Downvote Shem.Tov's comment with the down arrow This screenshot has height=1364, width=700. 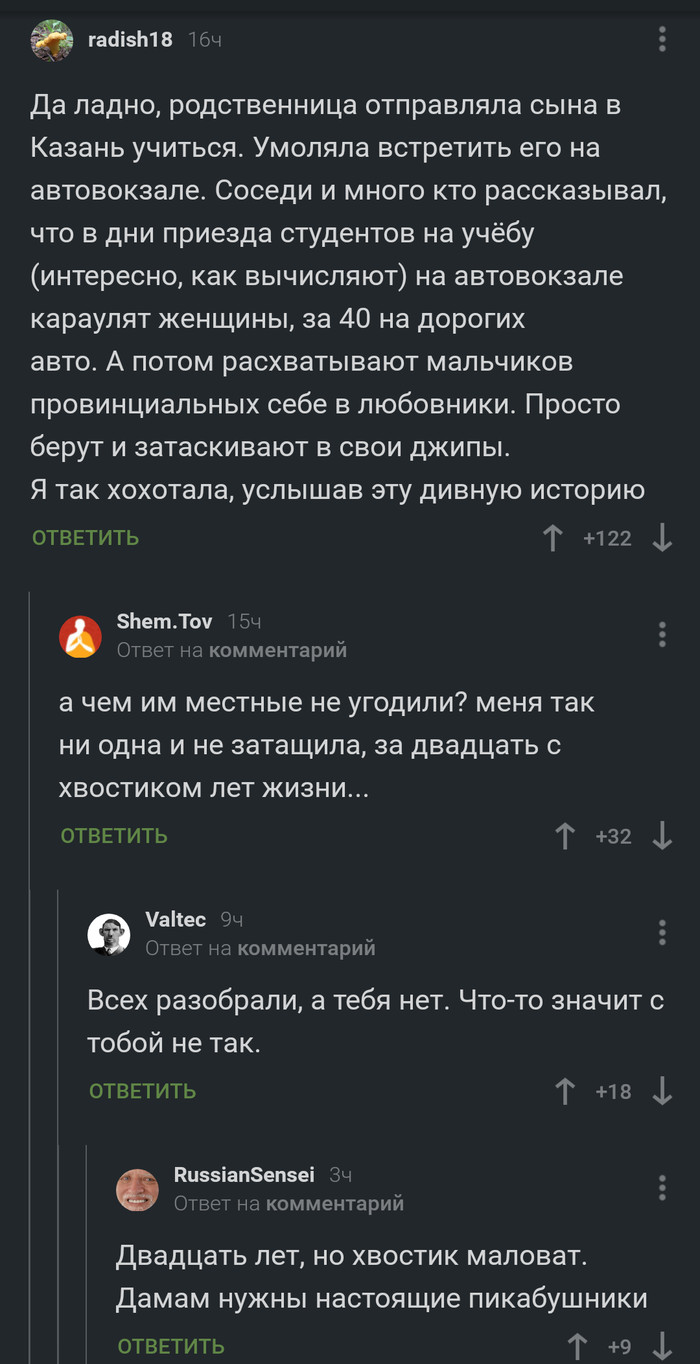[x=661, y=836]
